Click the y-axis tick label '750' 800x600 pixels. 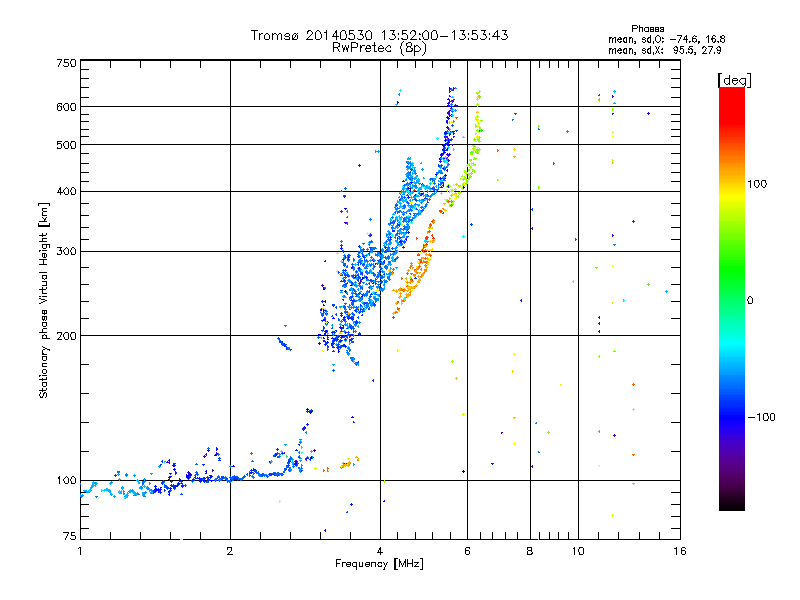(x=66, y=63)
